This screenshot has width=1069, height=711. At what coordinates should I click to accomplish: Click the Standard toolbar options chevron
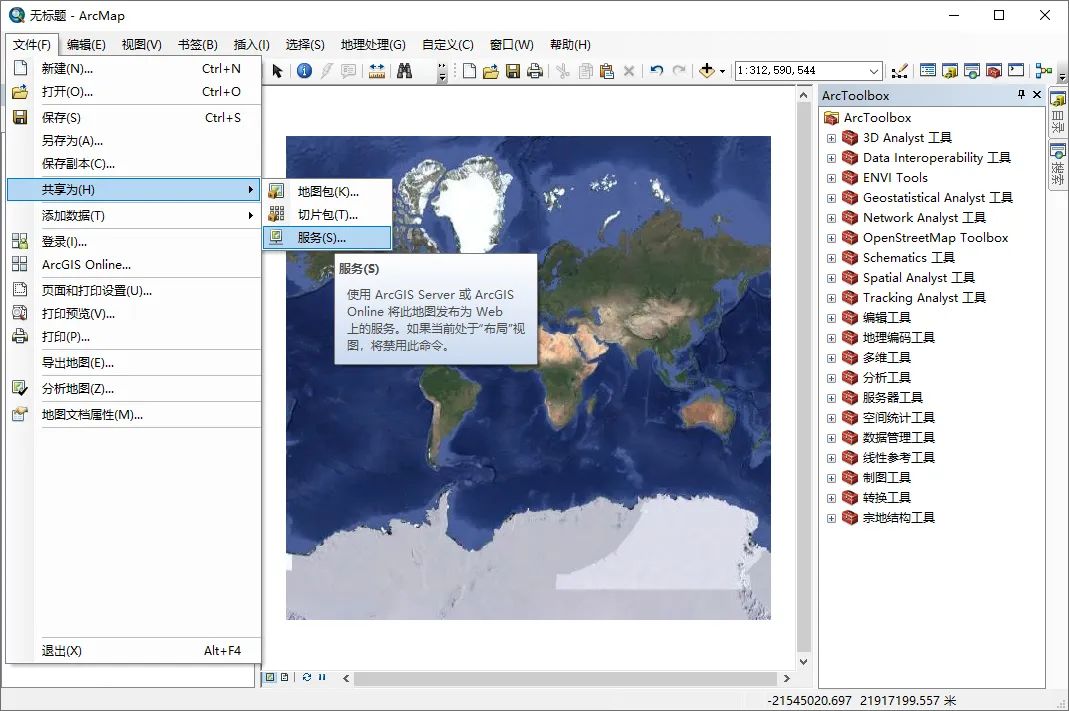[x=1062, y=74]
